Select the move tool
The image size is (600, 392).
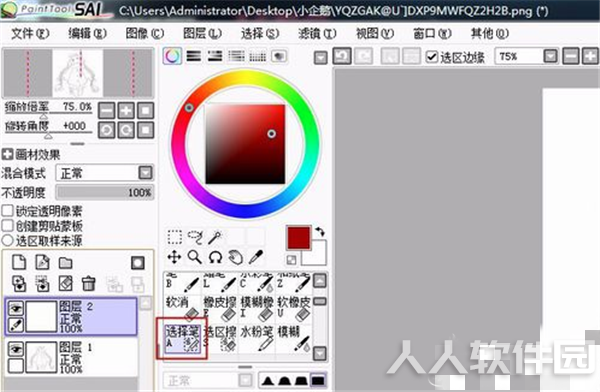tap(174, 257)
